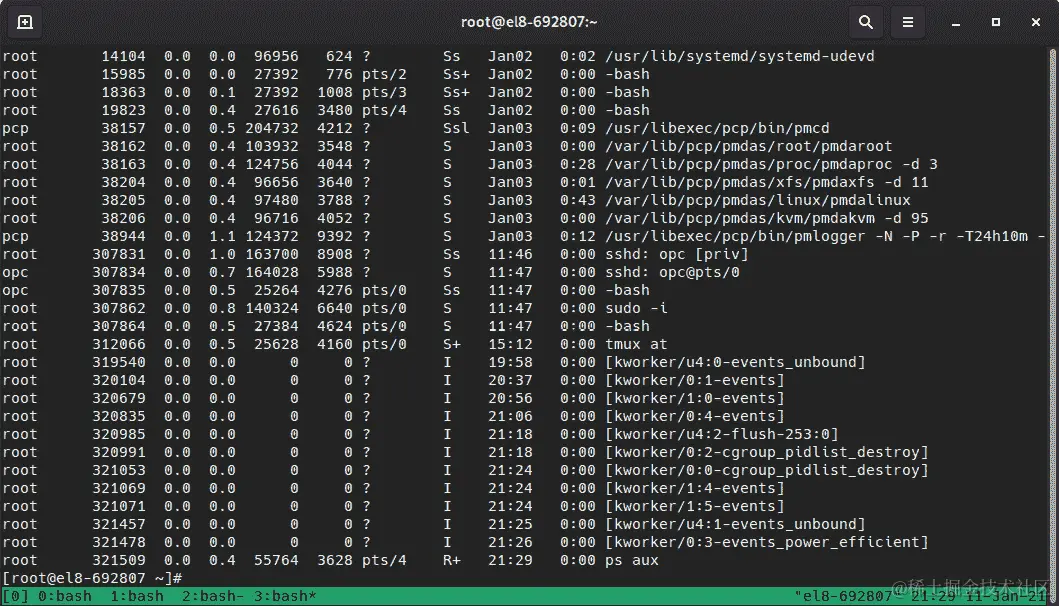This screenshot has height=606, width=1059.
Task: Click PID 307835
Action: coord(119,291)
